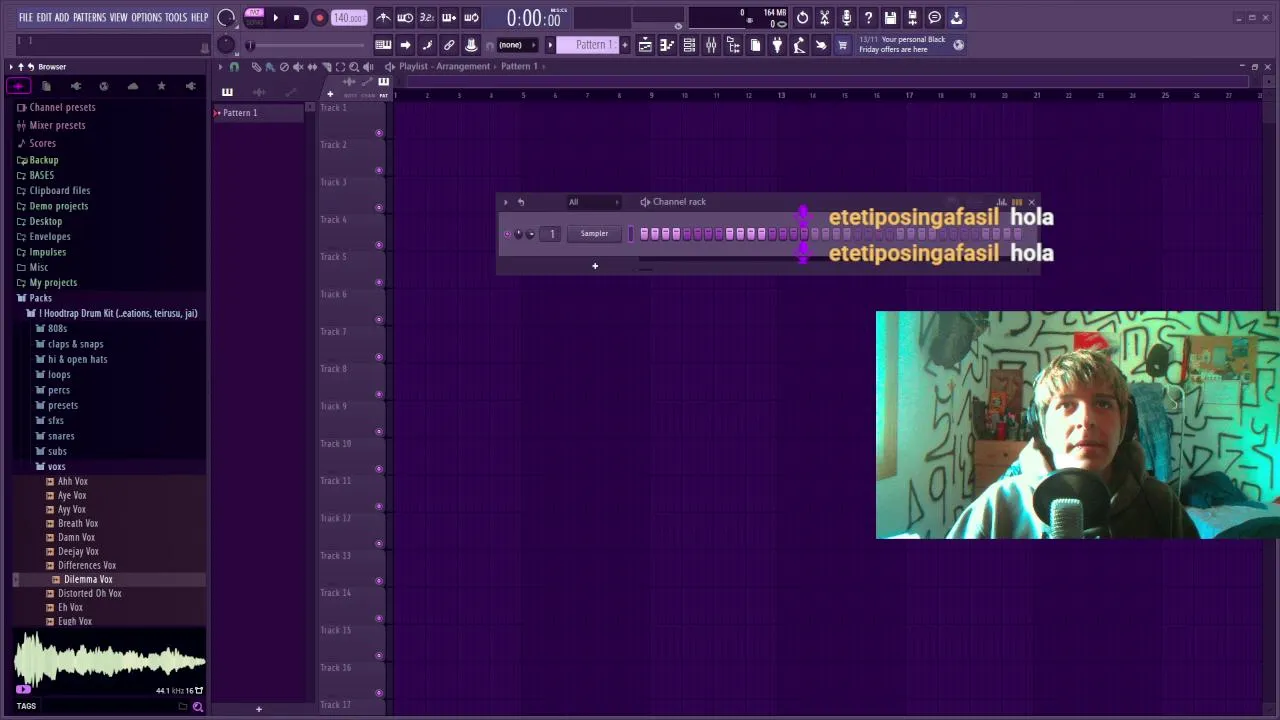The height and width of the screenshot is (720, 1280).
Task: Open the Piano roll view icon
Action: [667, 45]
